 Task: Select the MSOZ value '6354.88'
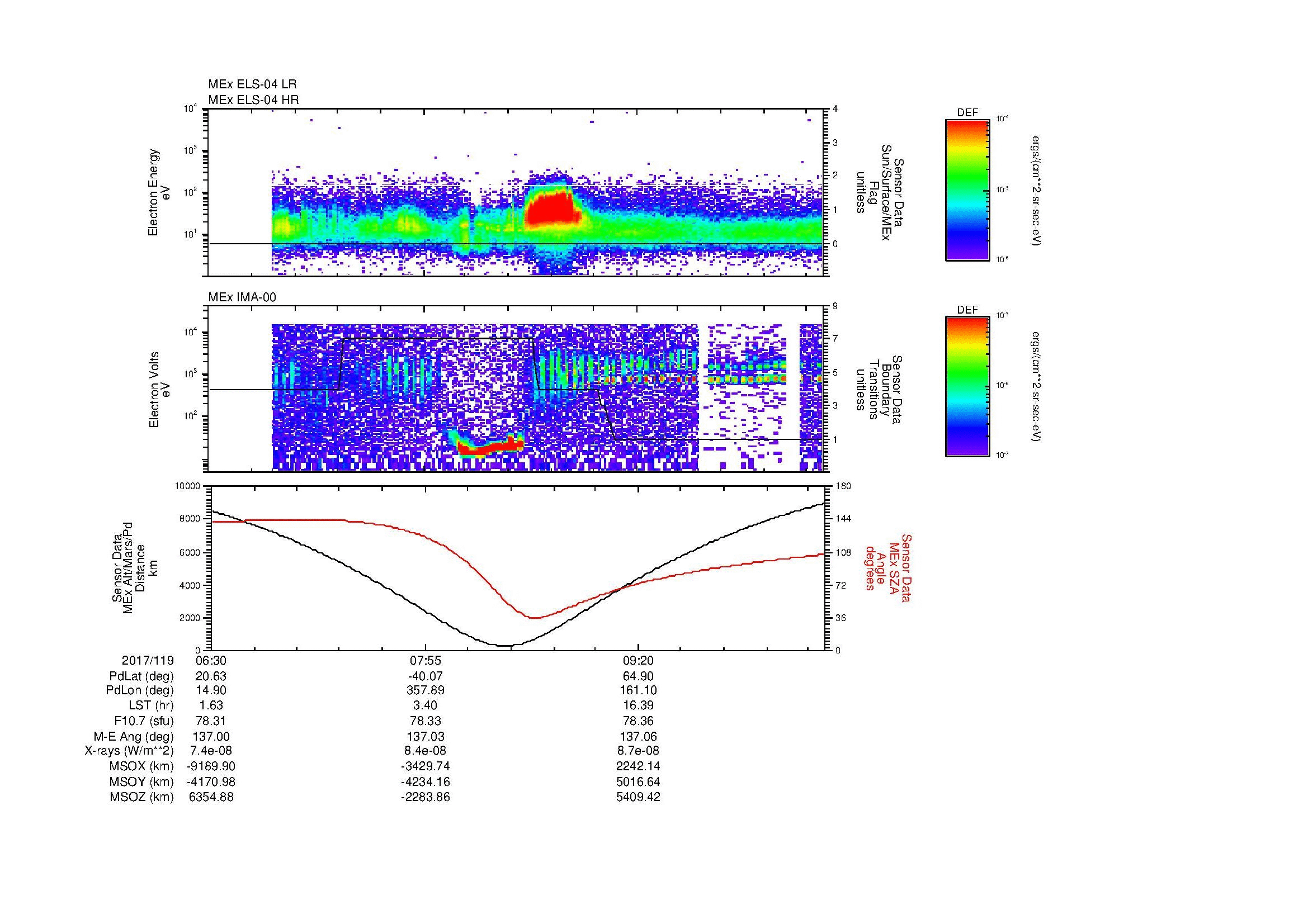[211, 797]
